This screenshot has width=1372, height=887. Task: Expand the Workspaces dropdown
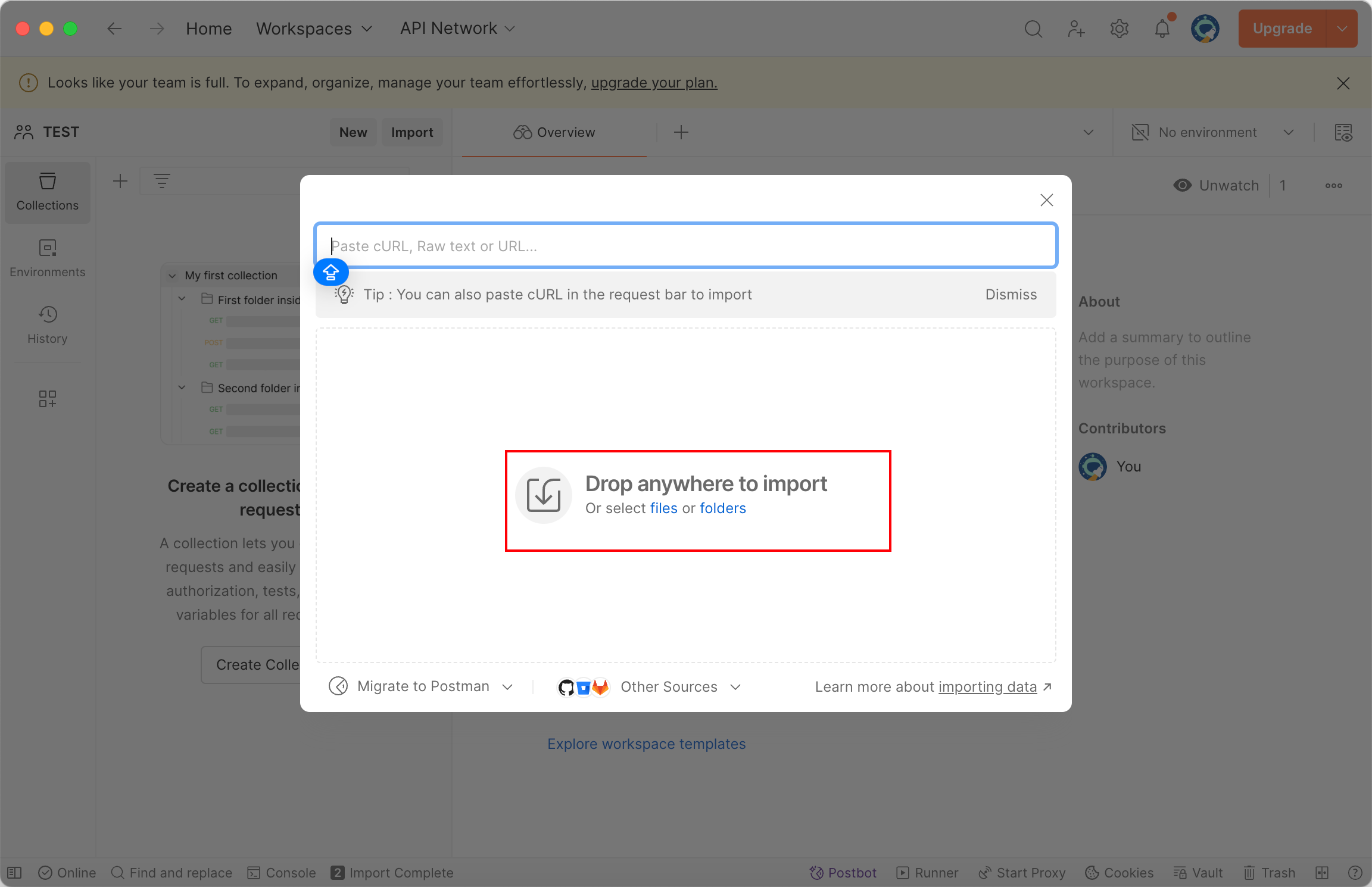pos(314,29)
